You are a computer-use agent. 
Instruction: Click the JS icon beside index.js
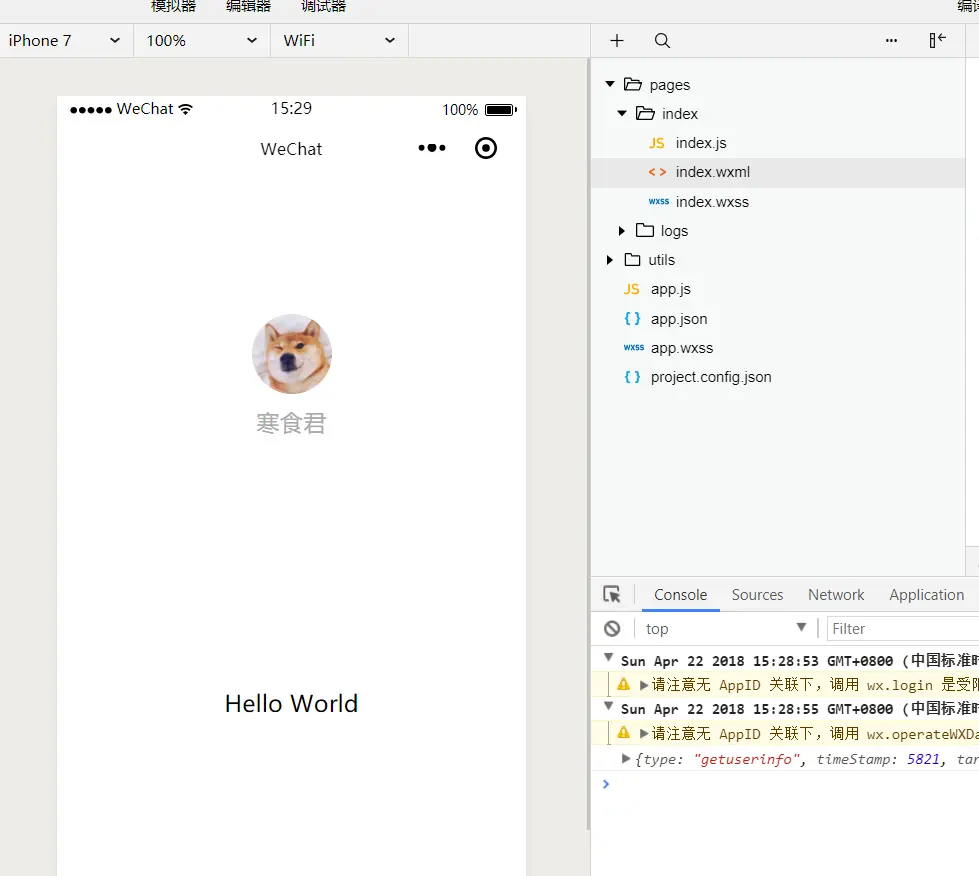656,143
